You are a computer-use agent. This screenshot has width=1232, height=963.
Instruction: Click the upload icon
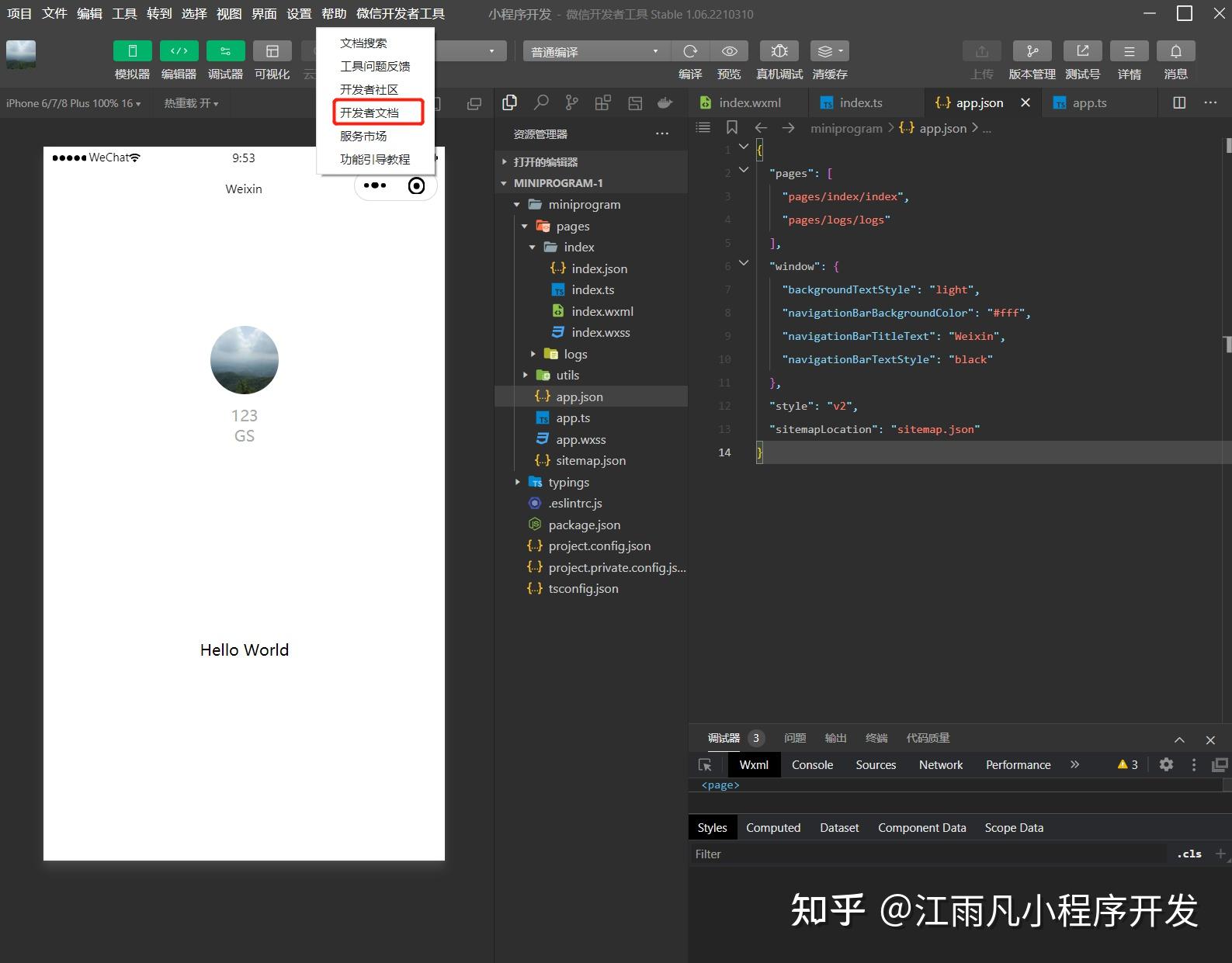[x=981, y=51]
